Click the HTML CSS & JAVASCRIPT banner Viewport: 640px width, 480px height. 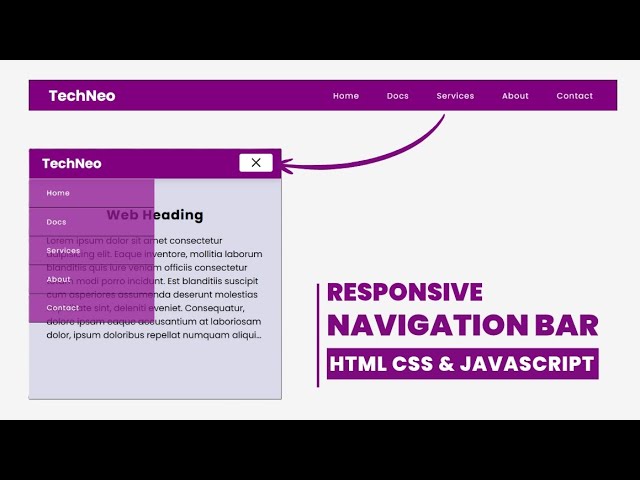(462, 364)
